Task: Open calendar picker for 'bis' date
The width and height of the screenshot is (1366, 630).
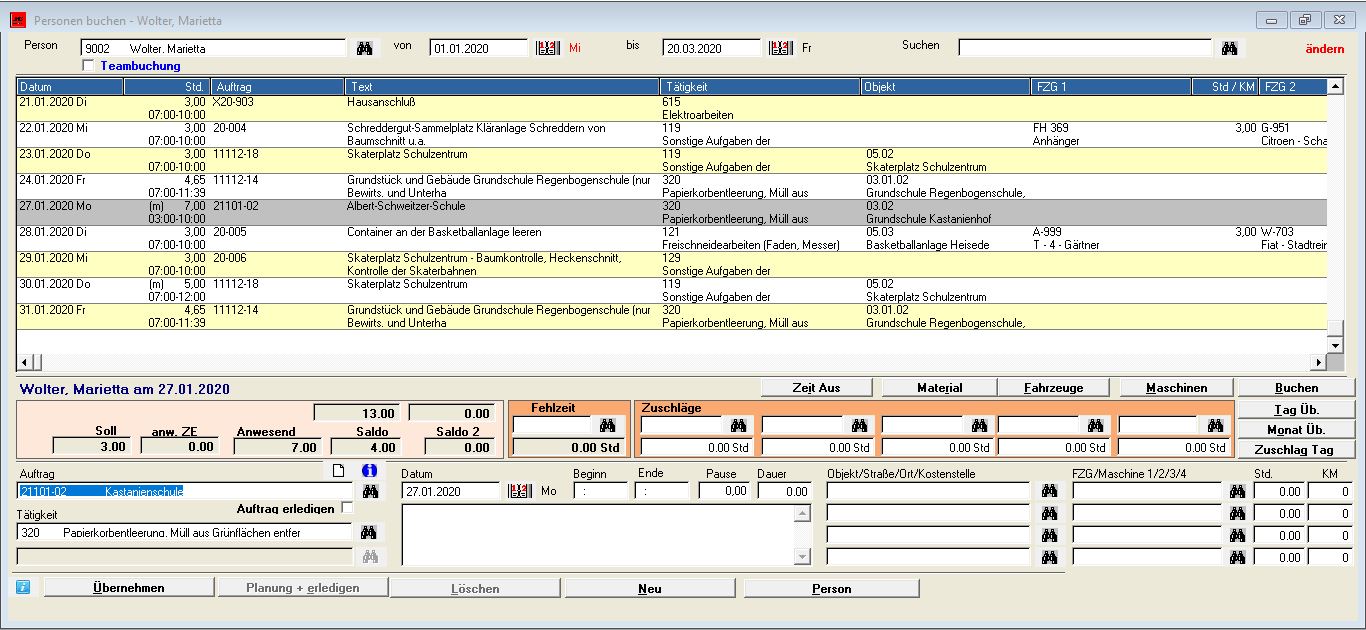Action: point(780,48)
